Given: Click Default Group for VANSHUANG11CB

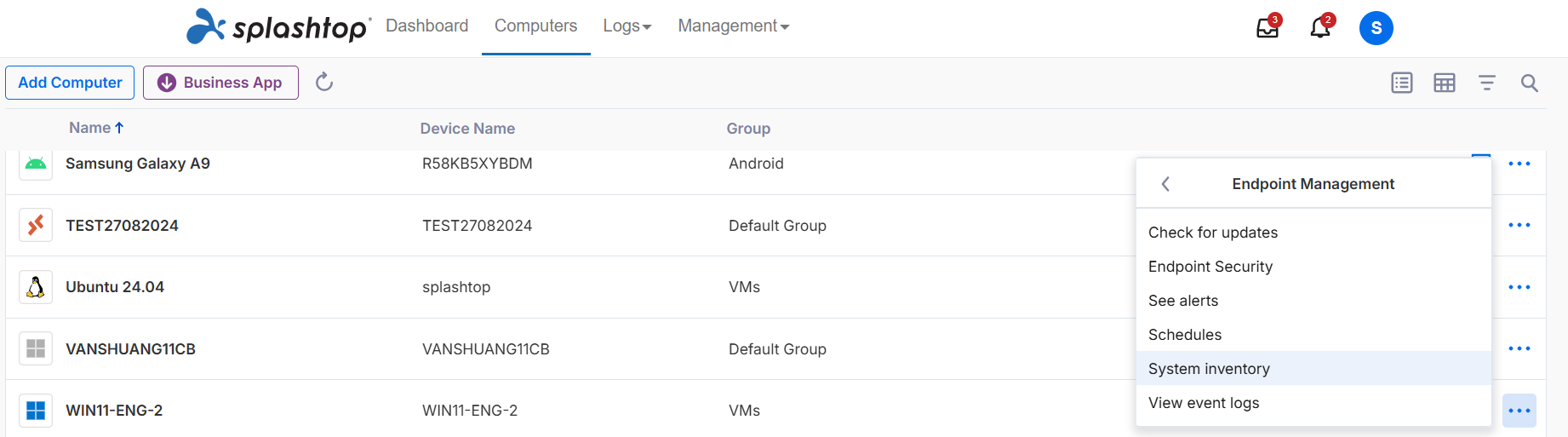Looking at the screenshot, I should [777, 349].
